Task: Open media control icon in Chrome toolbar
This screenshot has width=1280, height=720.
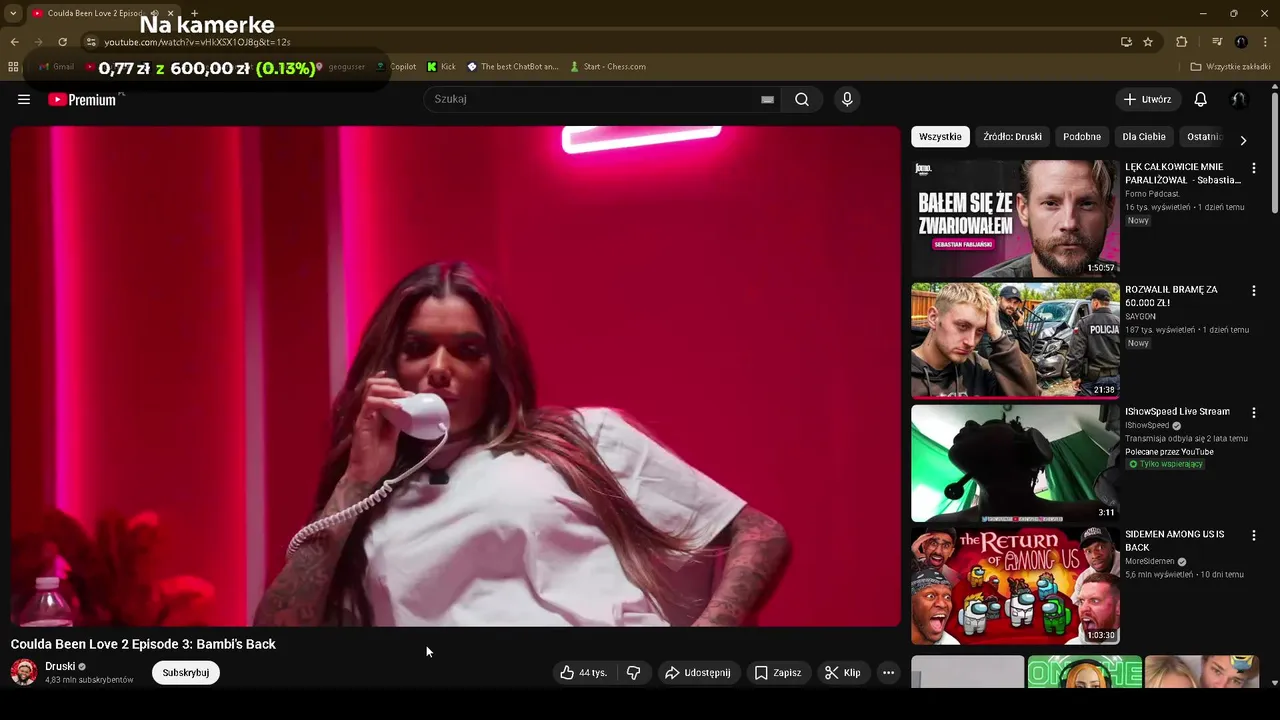Action: (1217, 42)
